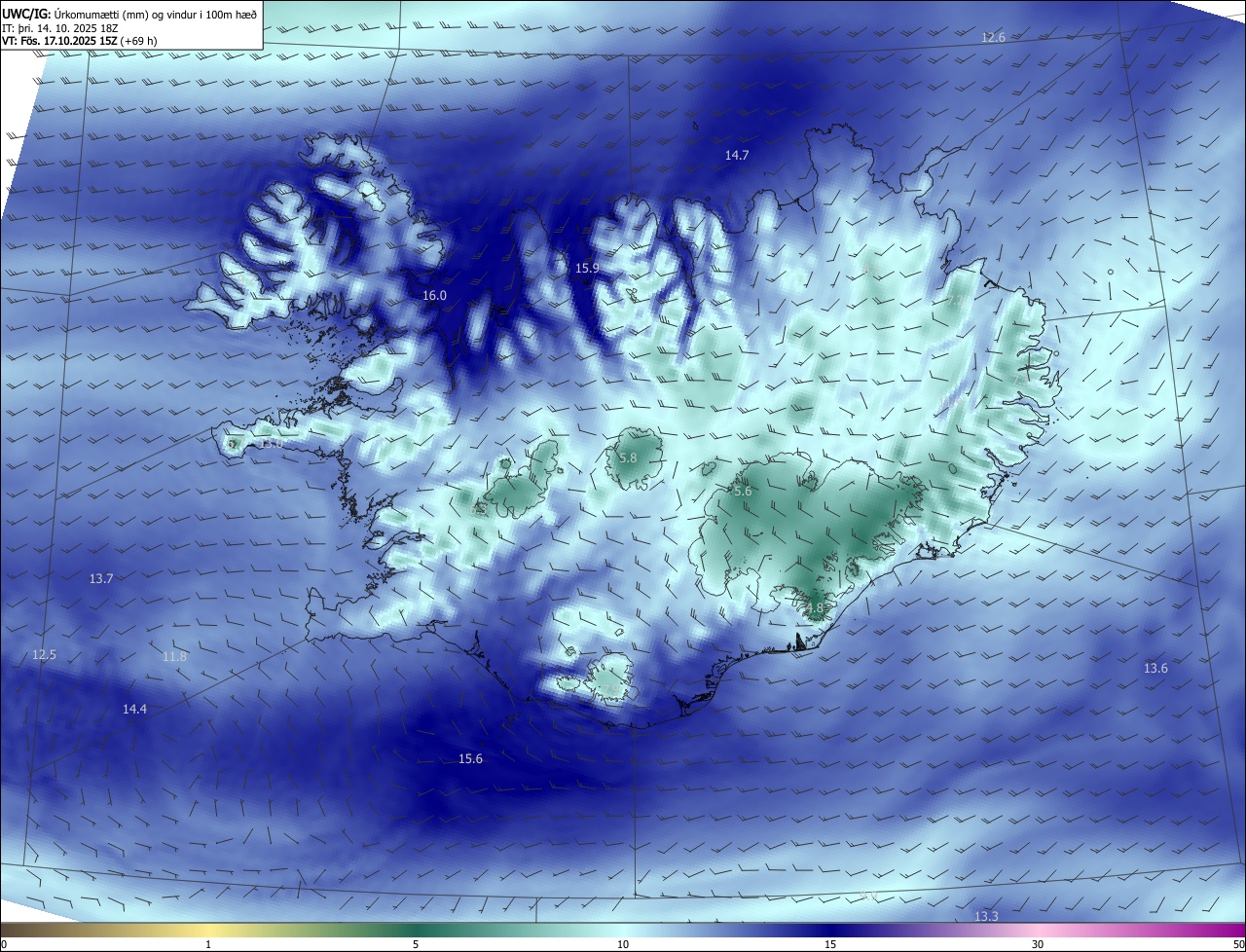Click the 5.8 value on the glacier
The height and width of the screenshot is (952, 1246).
[628, 458]
